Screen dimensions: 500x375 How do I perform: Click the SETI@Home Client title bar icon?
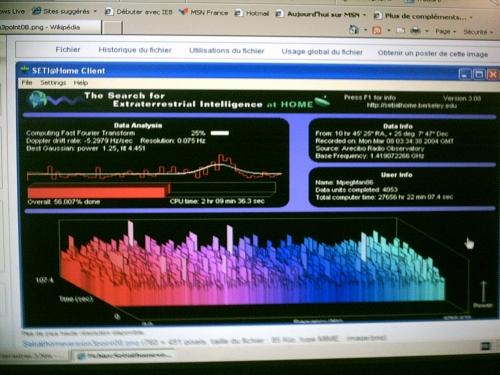(25, 70)
